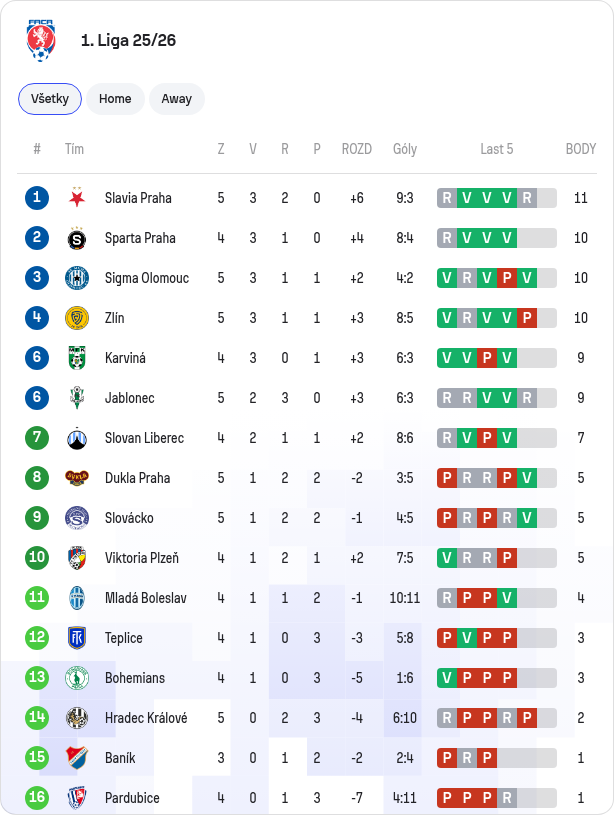Open the Slovan Liberec team link
This screenshot has height=815, width=614.
145,438
